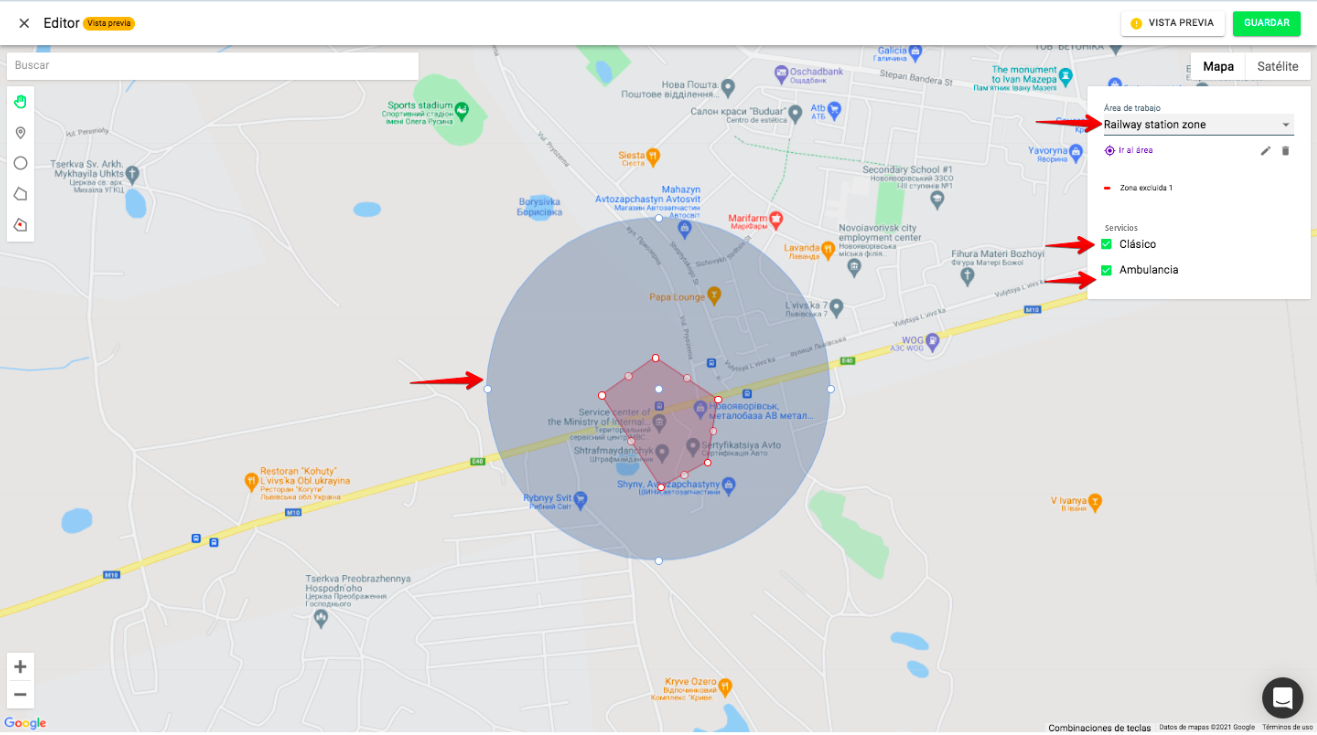Uncheck the Clásico service checkbox
1317x735 pixels.
click(x=1106, y=245)
